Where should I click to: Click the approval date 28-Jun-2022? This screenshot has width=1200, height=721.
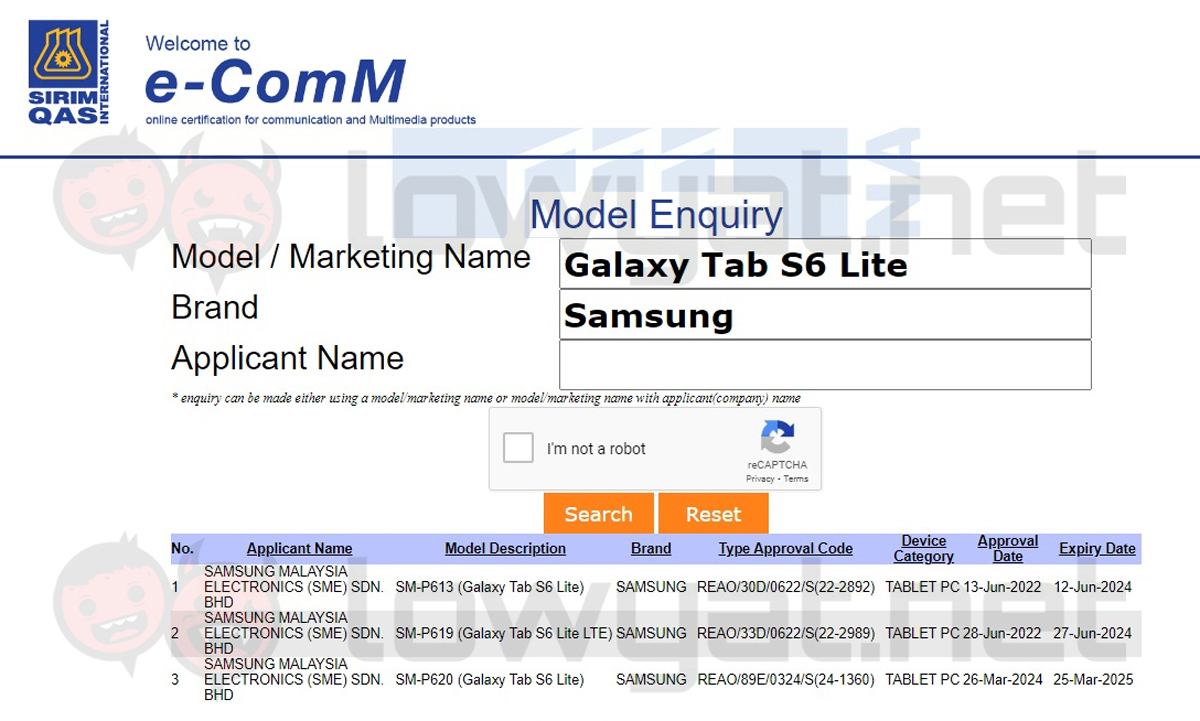click(1002, 633)
